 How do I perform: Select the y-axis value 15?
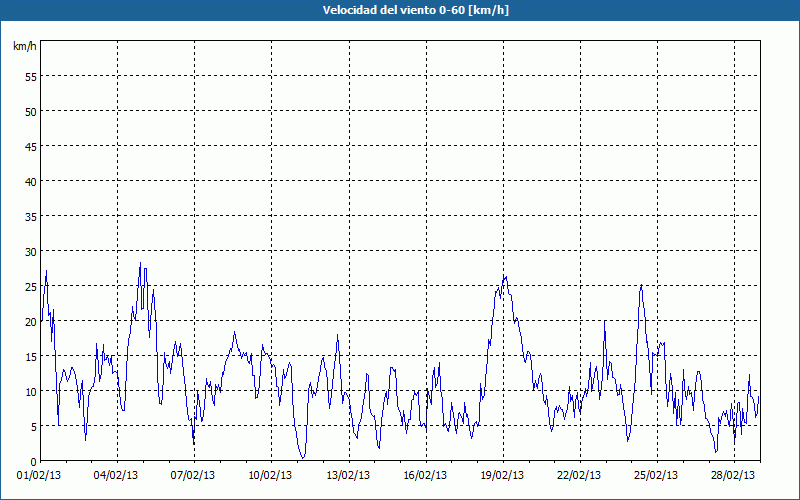[31, 357]
